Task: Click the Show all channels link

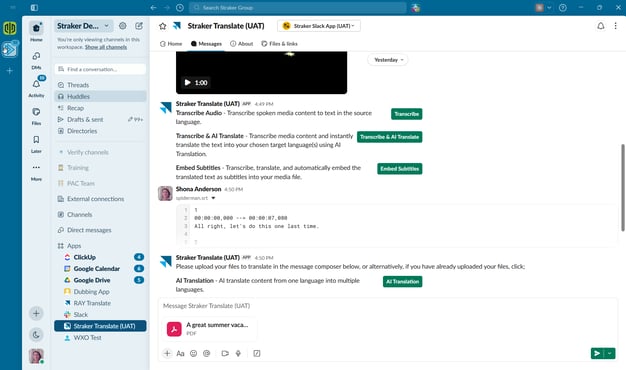Action: [106, 47]
